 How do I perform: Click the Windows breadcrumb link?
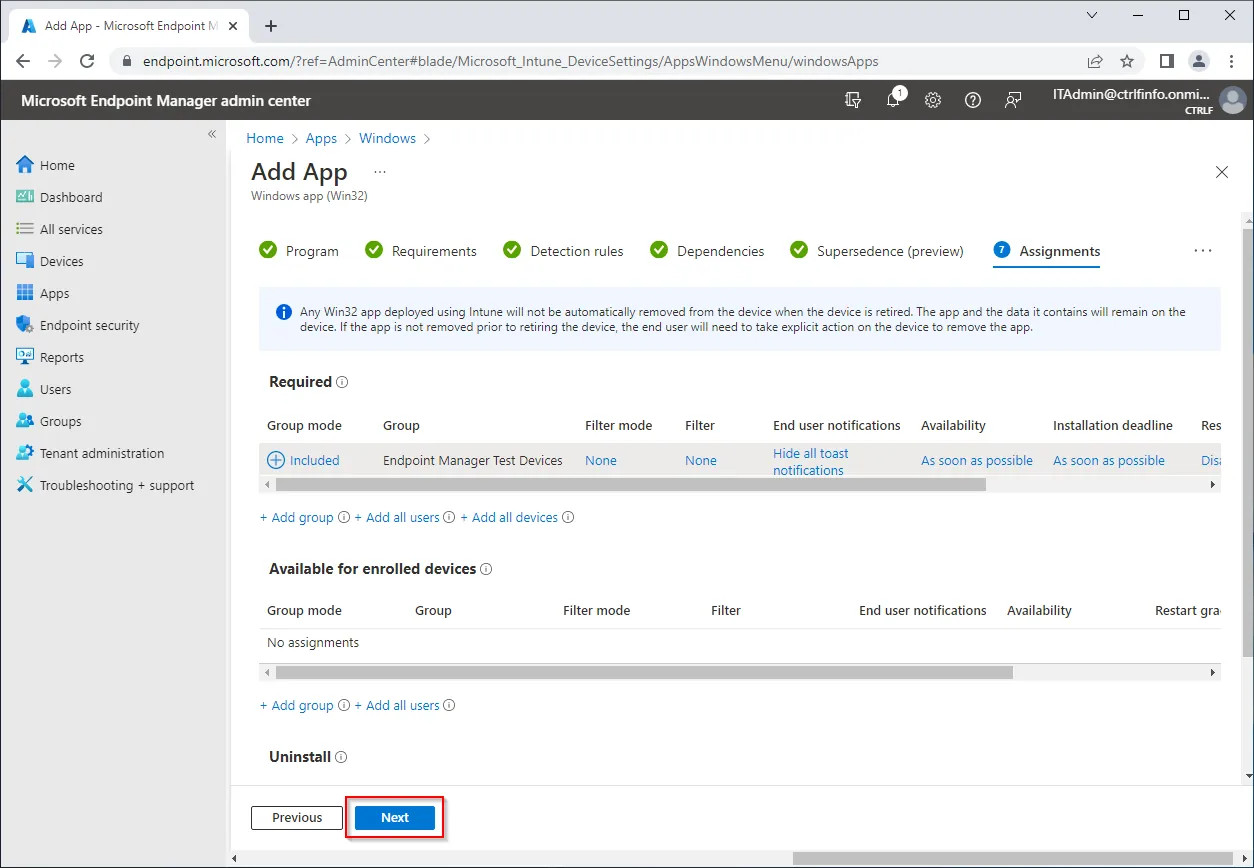pyautogui.click(x=387, y=138)
